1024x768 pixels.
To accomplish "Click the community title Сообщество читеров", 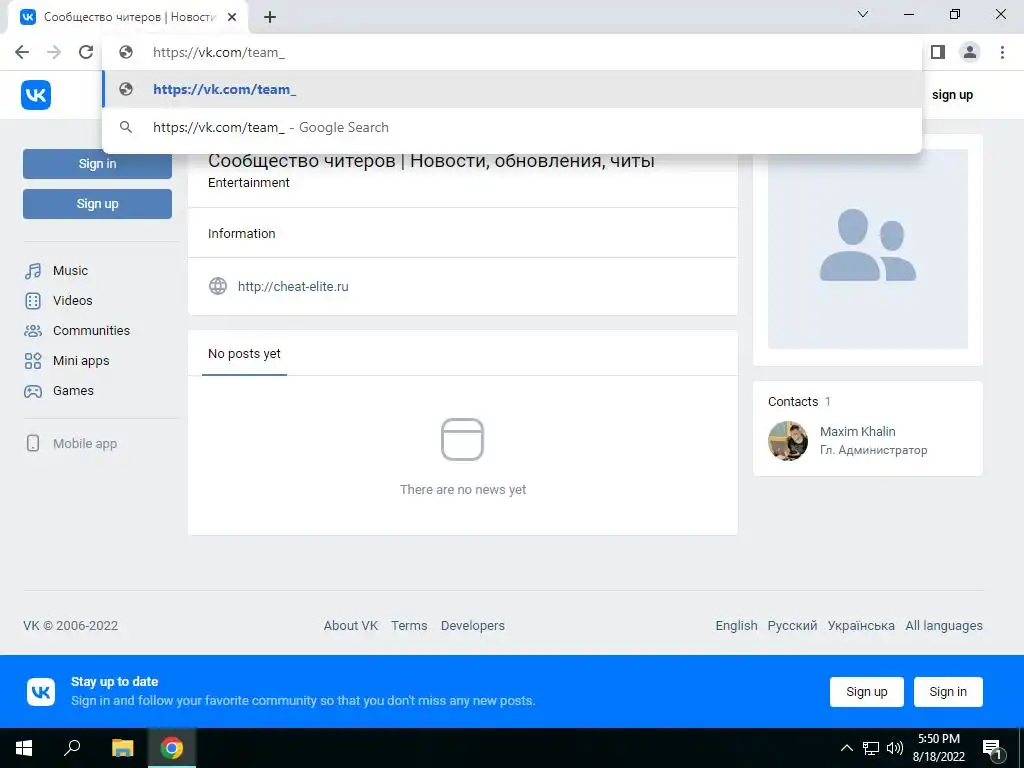I will (431, 161).
